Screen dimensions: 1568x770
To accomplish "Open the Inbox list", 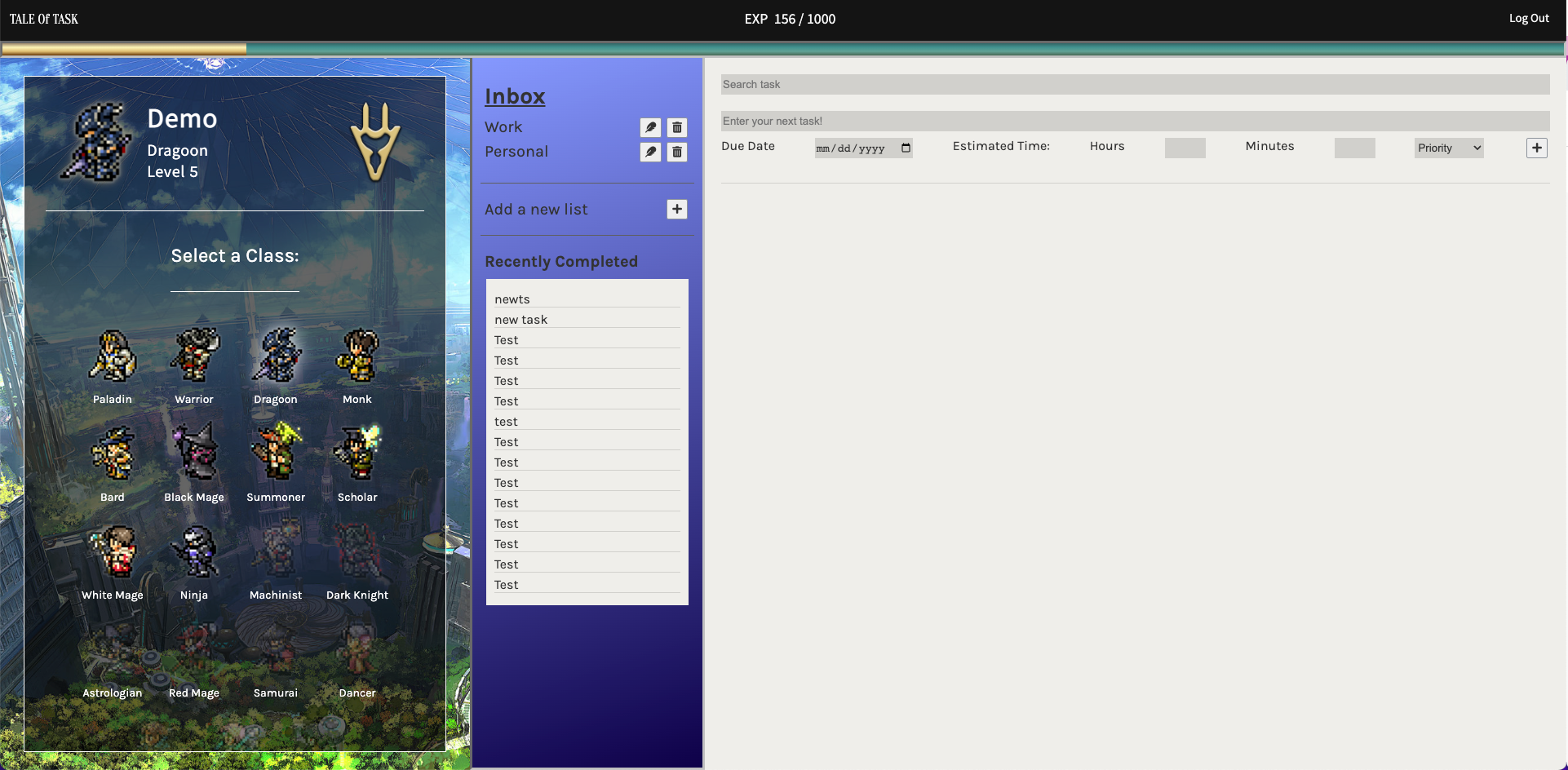I will [x=515, y=96].
